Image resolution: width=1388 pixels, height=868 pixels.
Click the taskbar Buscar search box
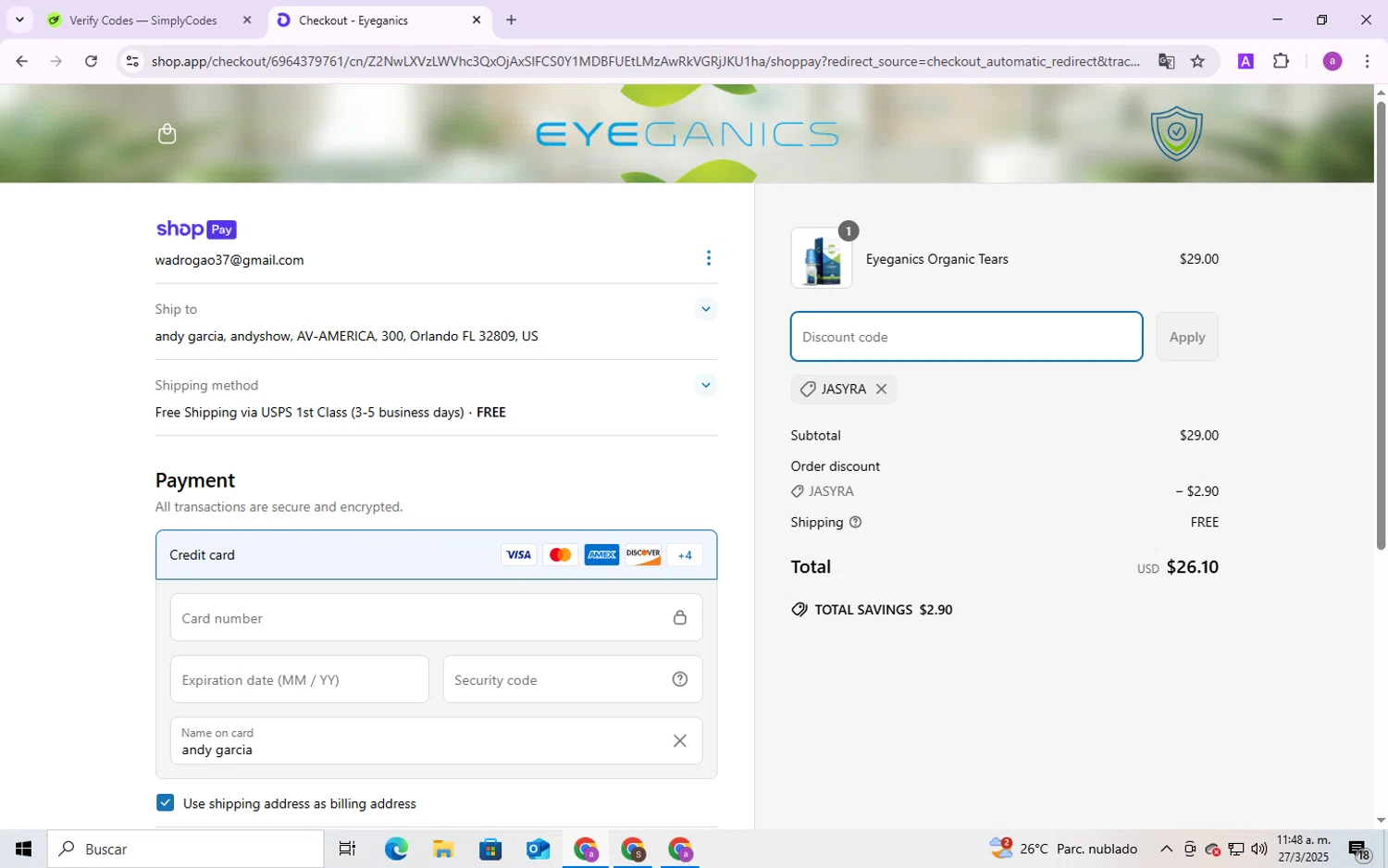click(x=186, y=849)
